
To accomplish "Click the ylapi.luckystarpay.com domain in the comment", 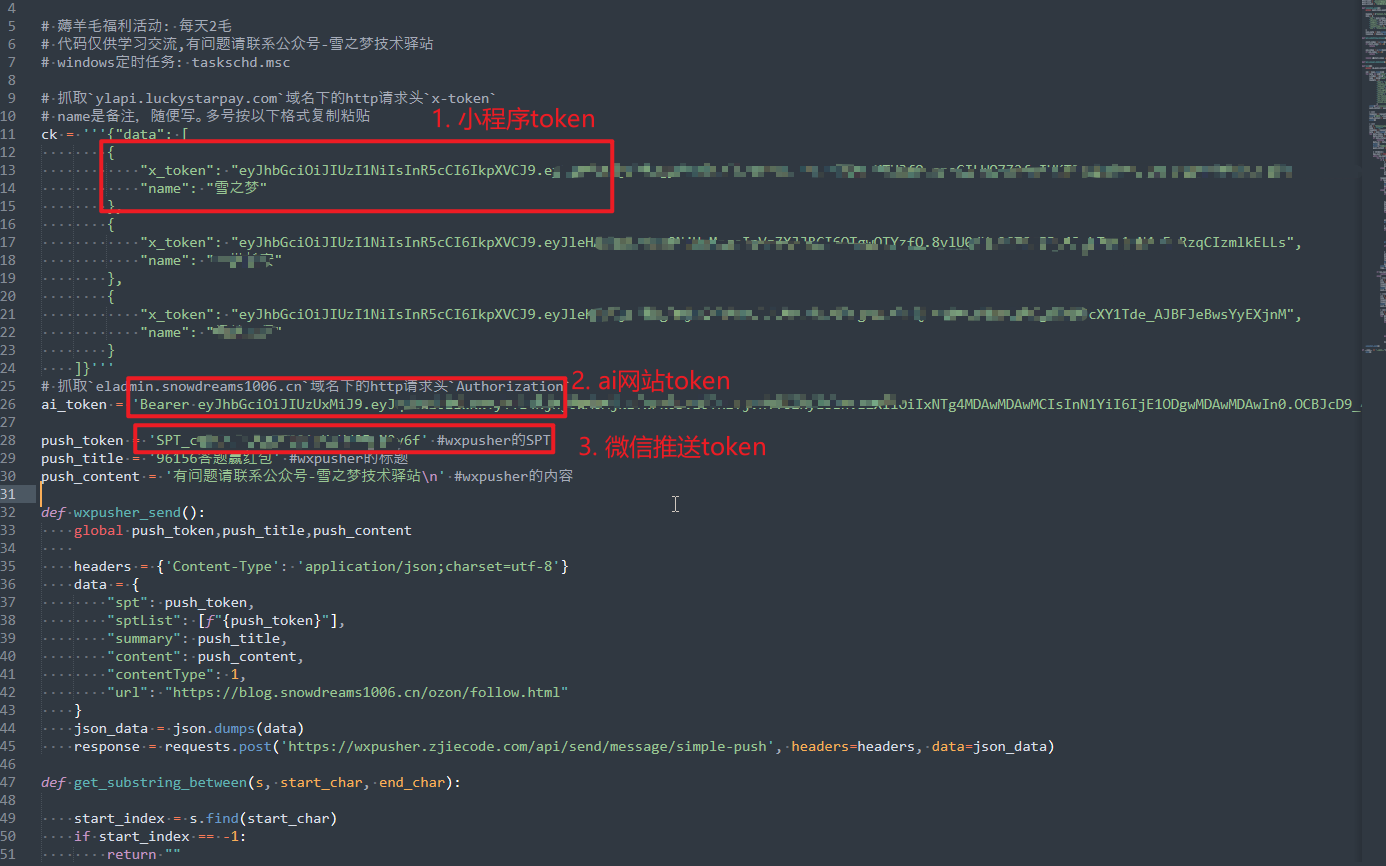I will [x=187, y=98].
